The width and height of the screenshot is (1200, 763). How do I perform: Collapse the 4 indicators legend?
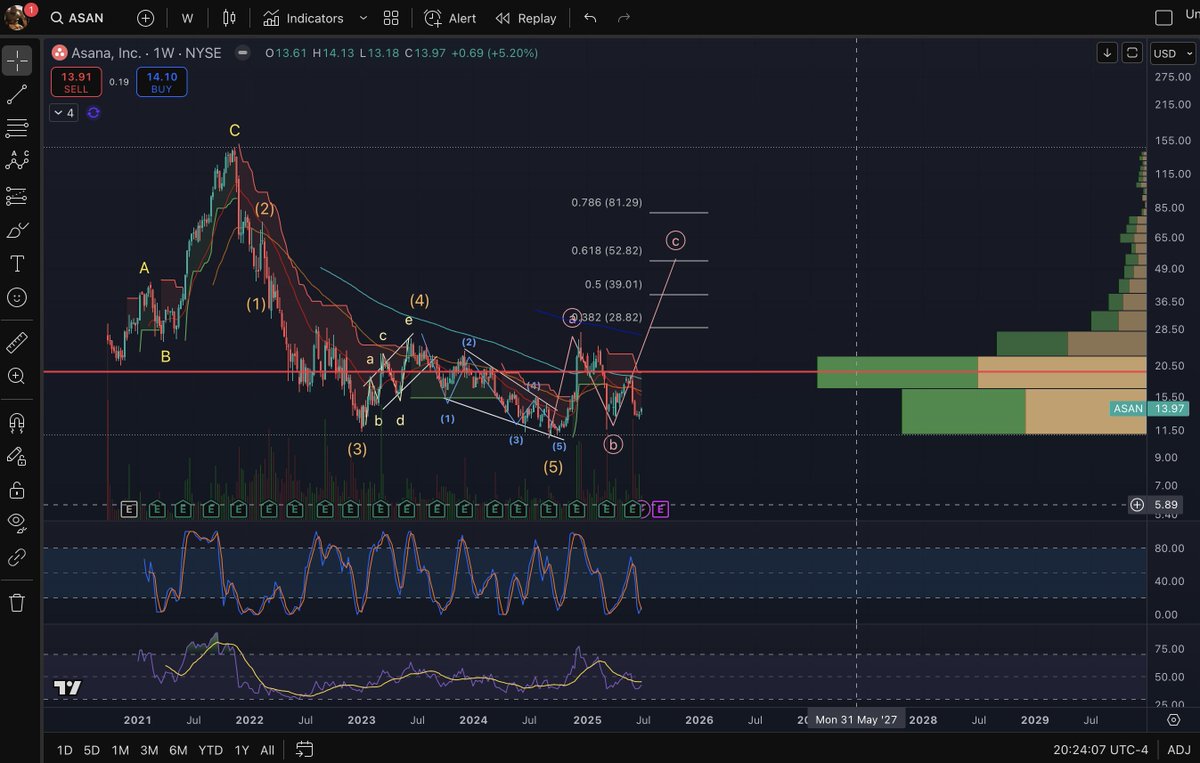click(63, 113)
